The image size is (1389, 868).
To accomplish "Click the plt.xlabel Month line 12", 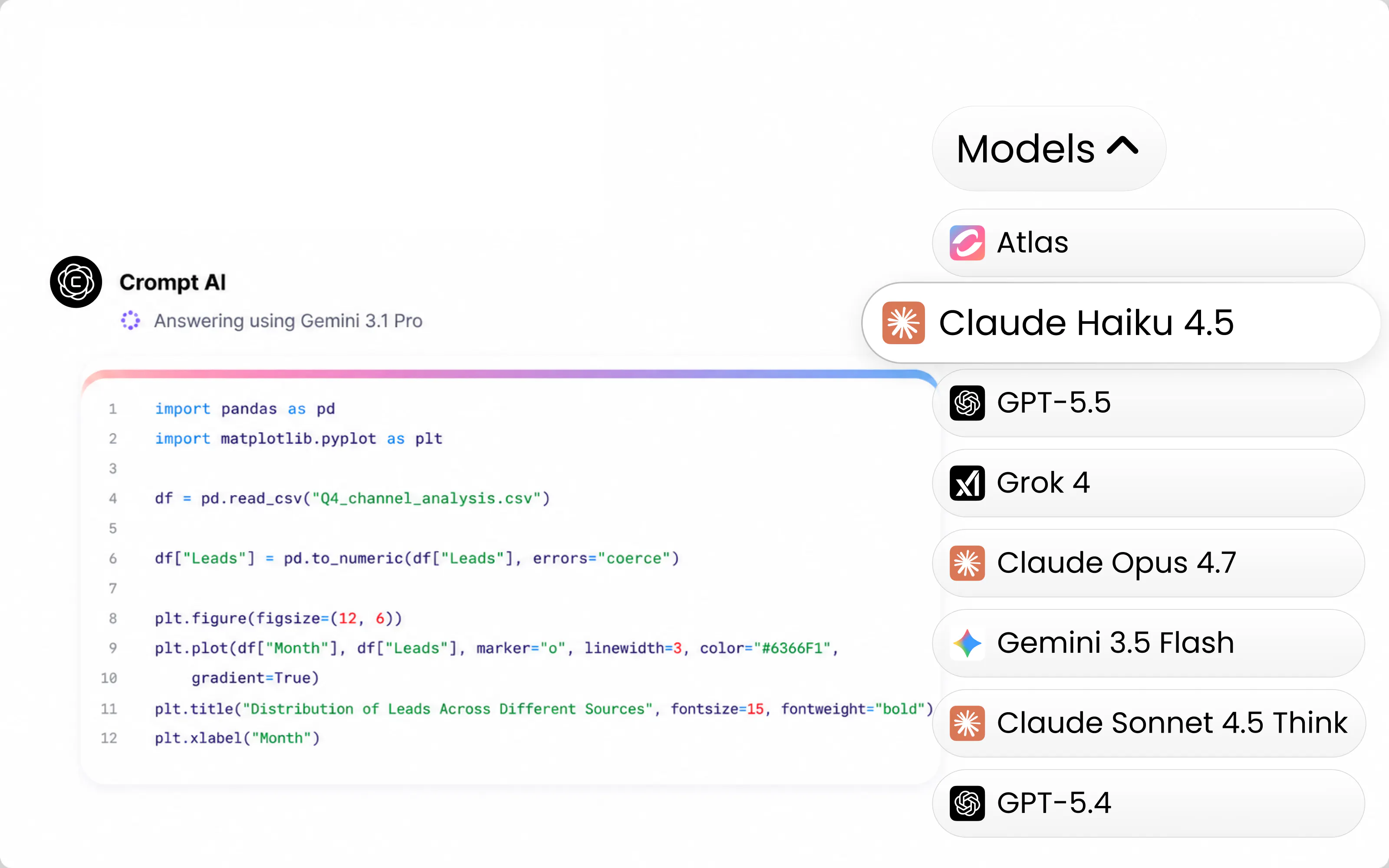I will (237, 738).
